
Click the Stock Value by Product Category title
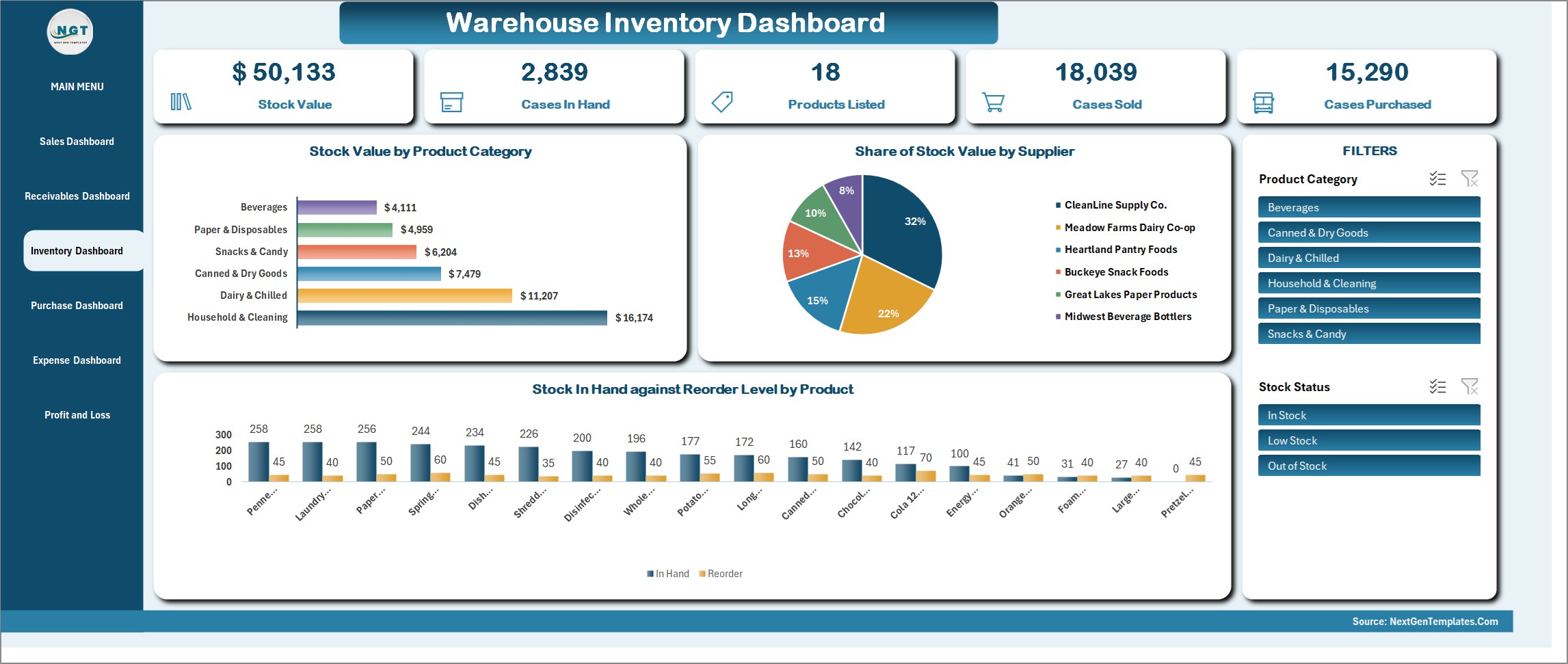click(421, 152)
